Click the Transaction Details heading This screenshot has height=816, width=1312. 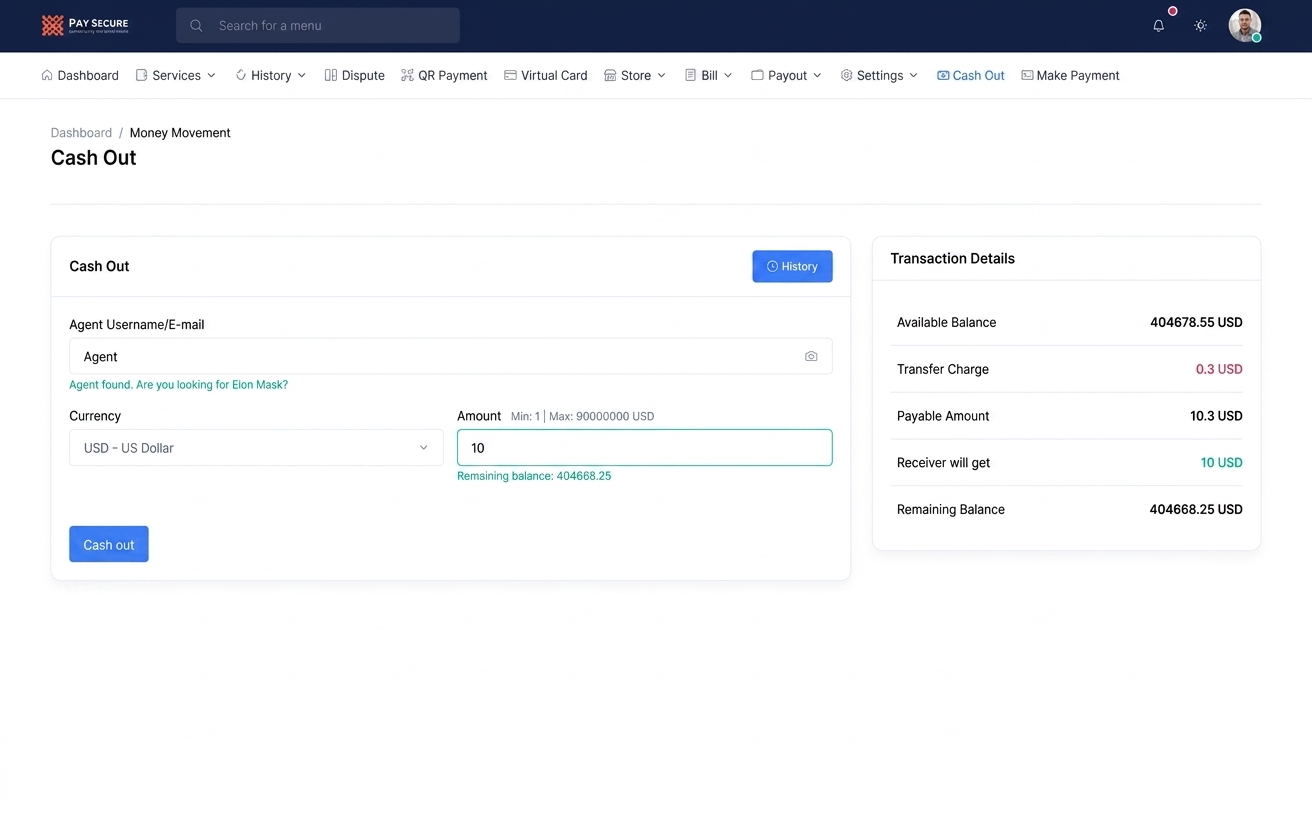(x=952, y=258)
